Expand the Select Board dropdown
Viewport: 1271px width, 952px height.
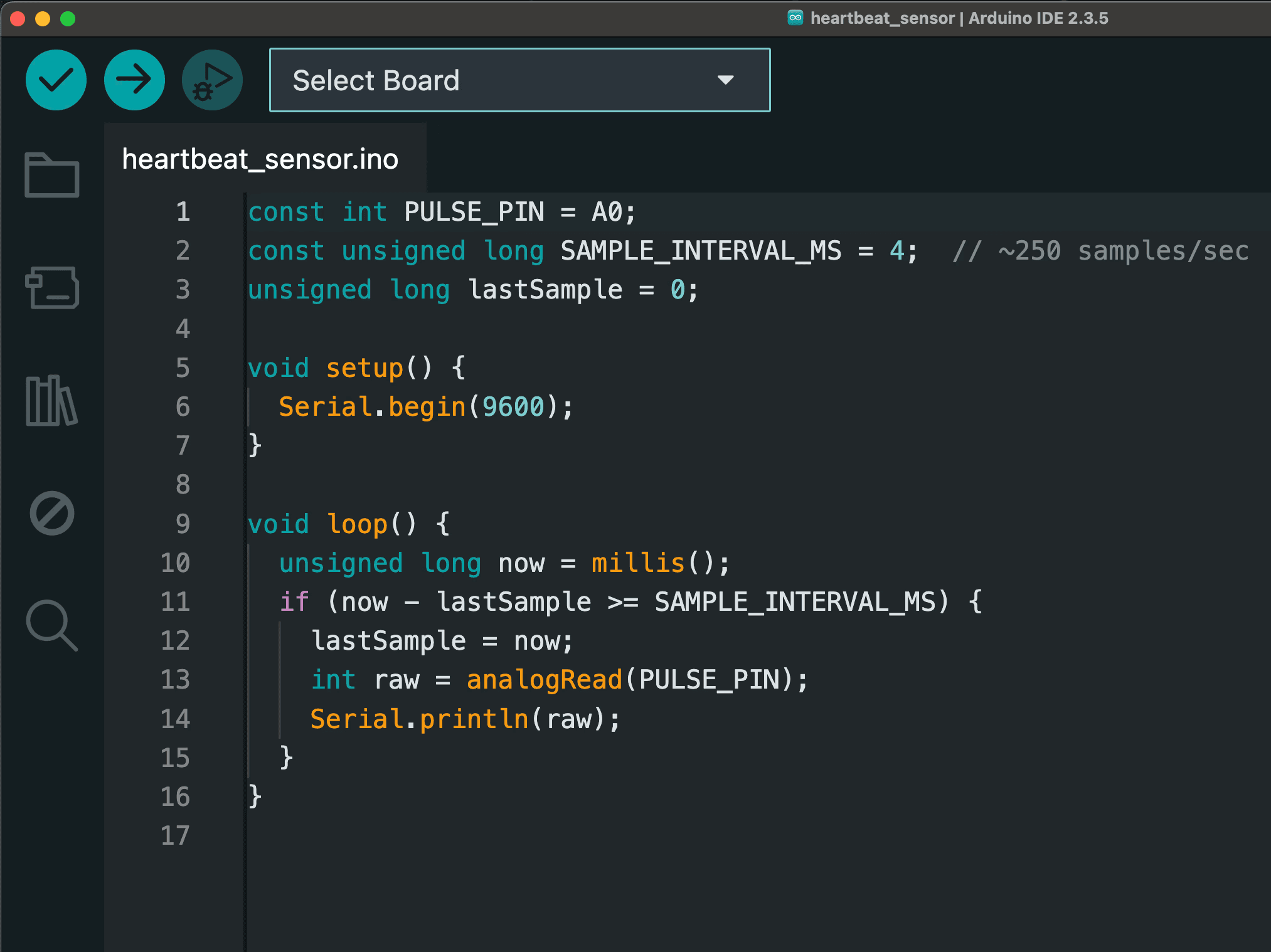[519, 80]
